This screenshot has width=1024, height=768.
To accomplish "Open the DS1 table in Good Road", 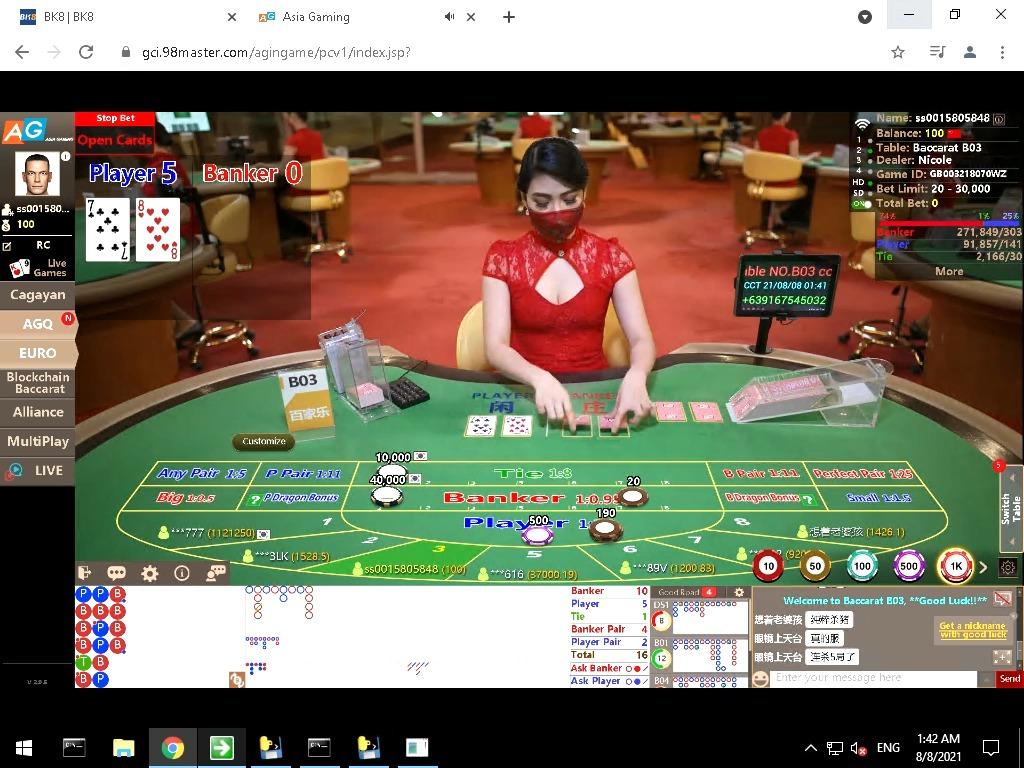I will [x=699, y=618].
